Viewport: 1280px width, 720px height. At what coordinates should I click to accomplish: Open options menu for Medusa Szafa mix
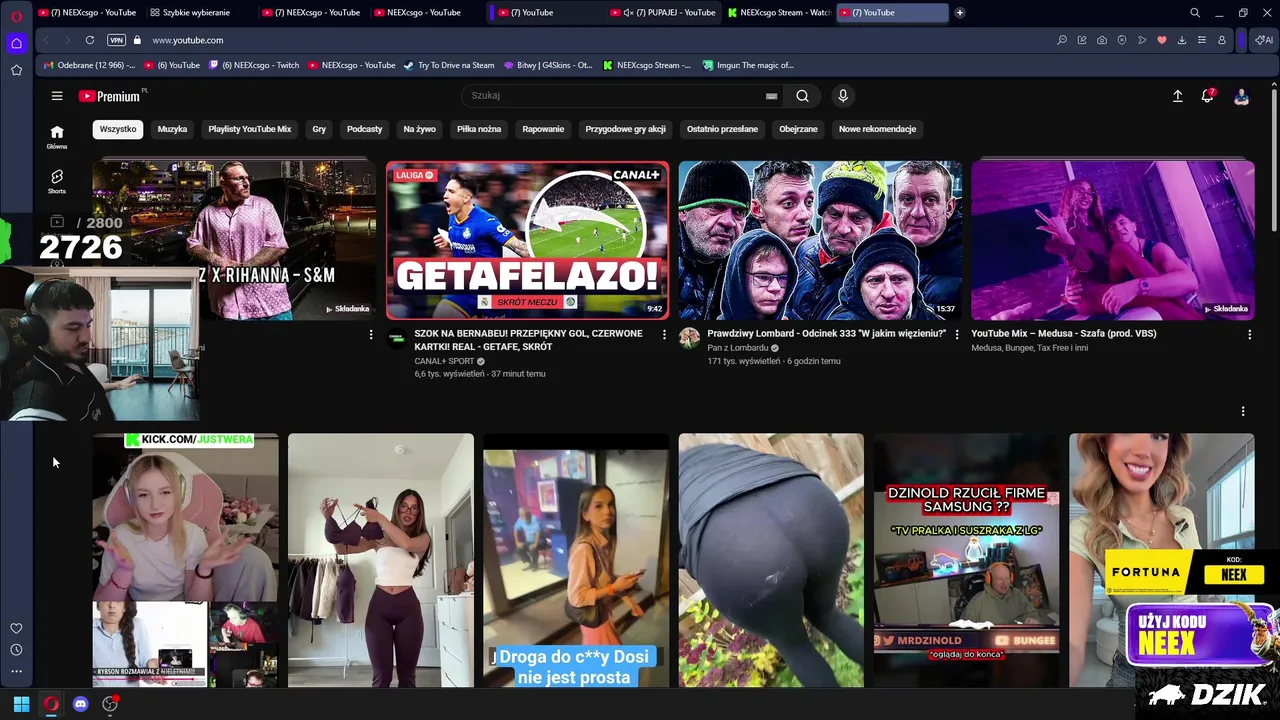1249,334
